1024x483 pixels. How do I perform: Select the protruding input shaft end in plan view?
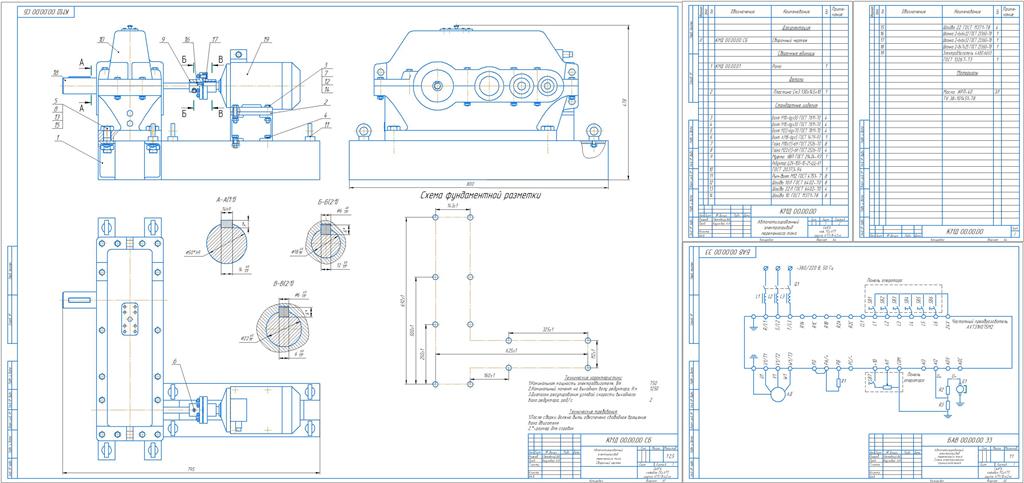(80, 299)
